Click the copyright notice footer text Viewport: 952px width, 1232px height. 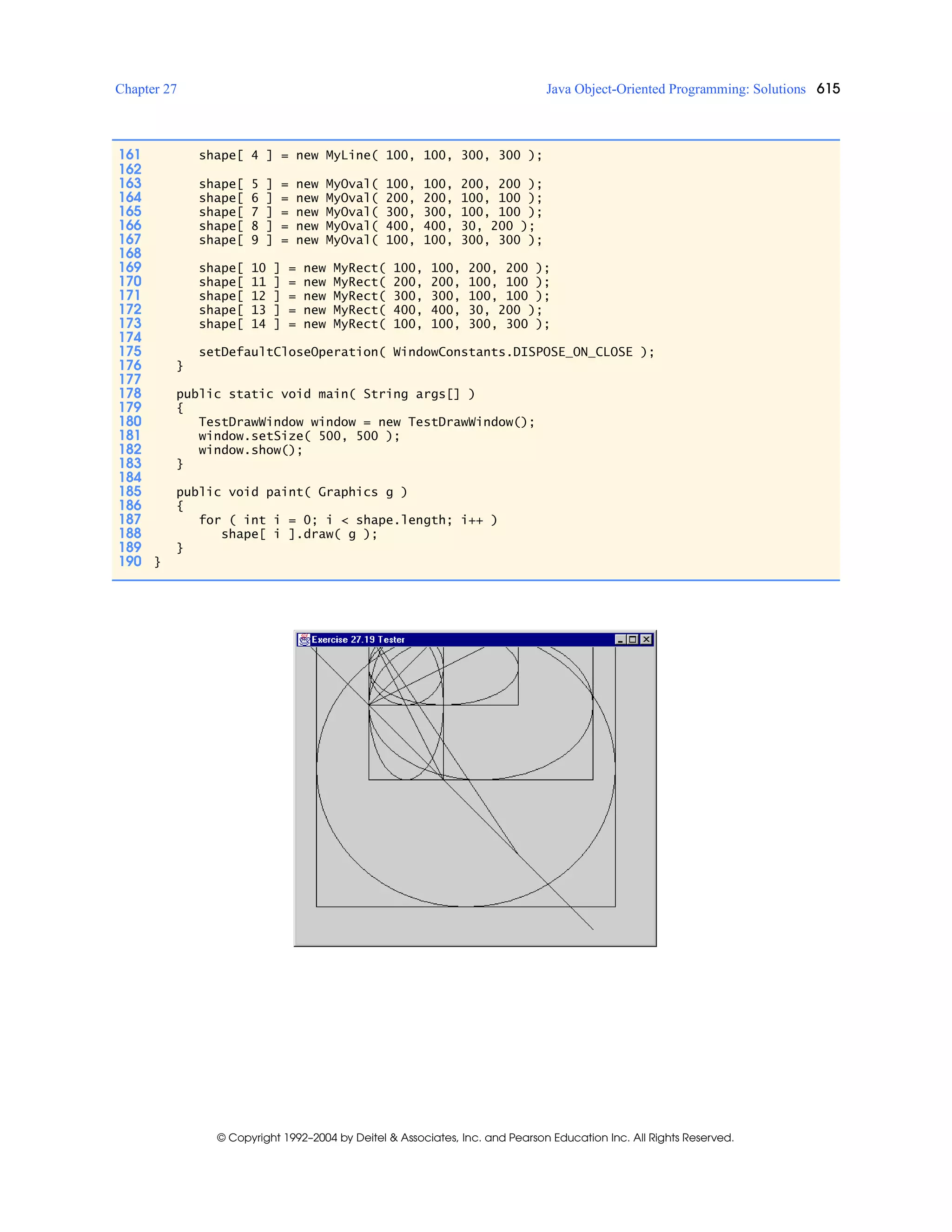[476, 1137]
